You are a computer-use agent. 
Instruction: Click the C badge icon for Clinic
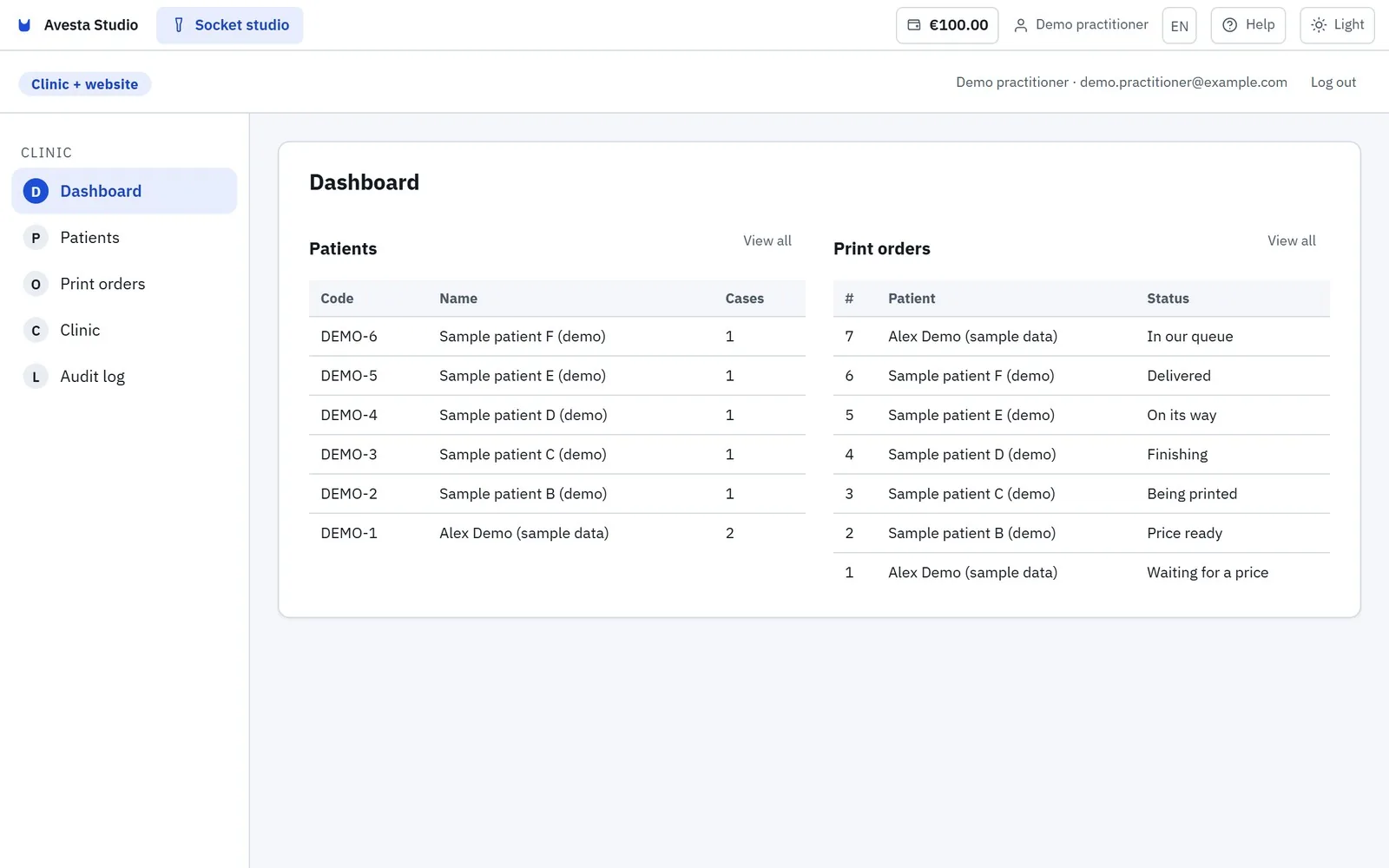(36, 330)
